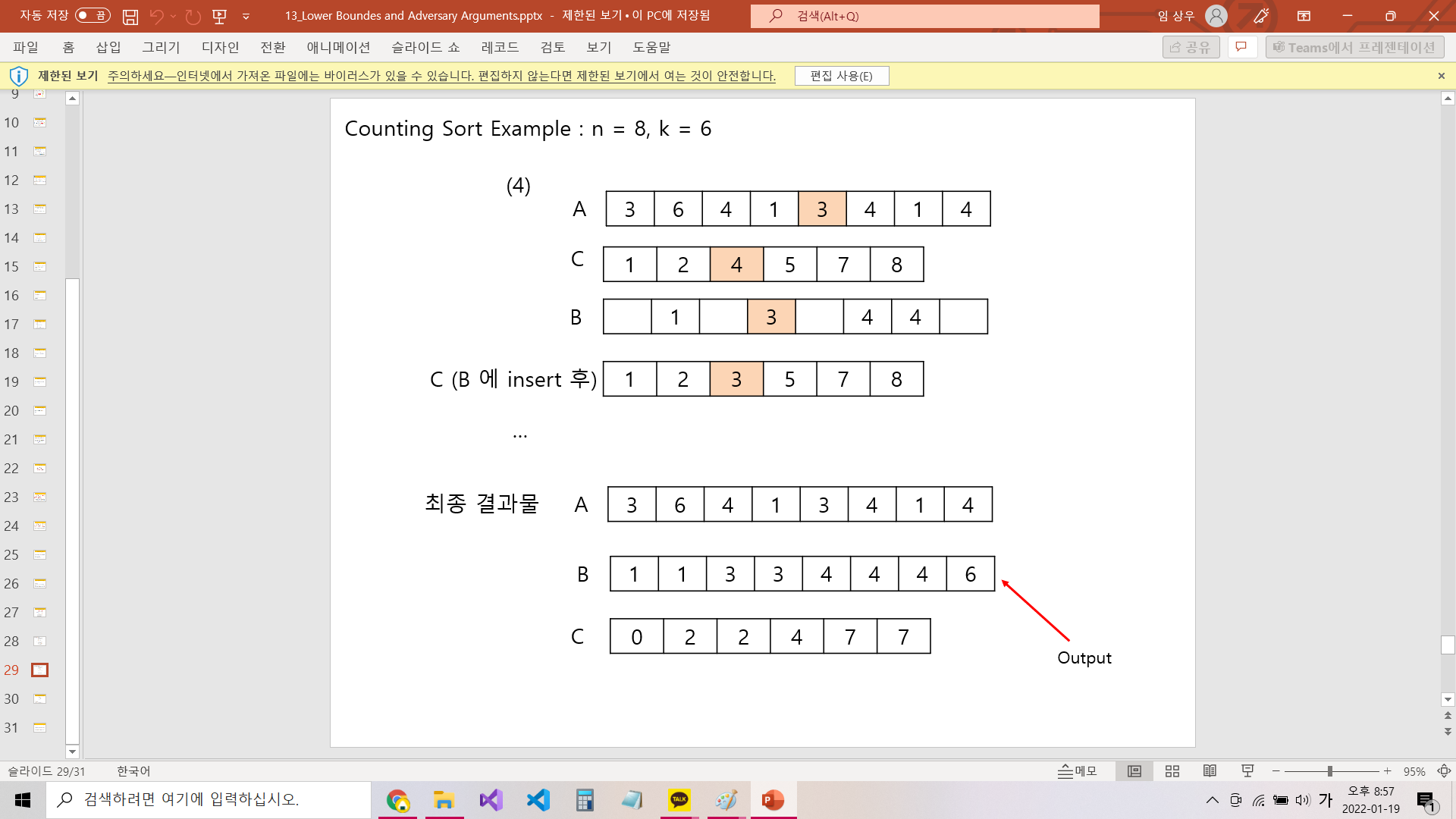Open the 디자인 ribbon tab
Screen dimensions: 1456x819
pos(220,47)
